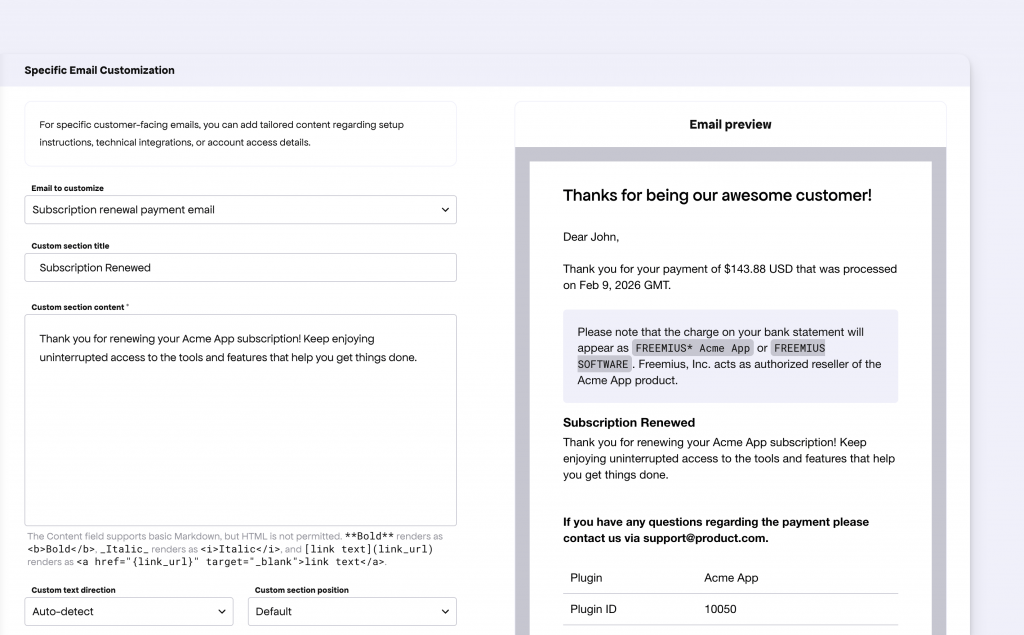The height and width of the screenshot is (635, 1024).
Task: Click the Custom section title input field
Action: pyautogui.click(x=240, y=268)
